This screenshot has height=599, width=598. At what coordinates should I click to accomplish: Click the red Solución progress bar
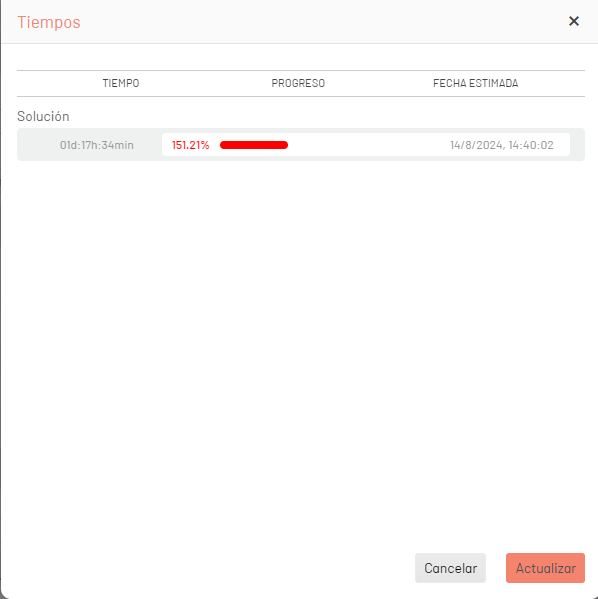[x=254, y=145]
